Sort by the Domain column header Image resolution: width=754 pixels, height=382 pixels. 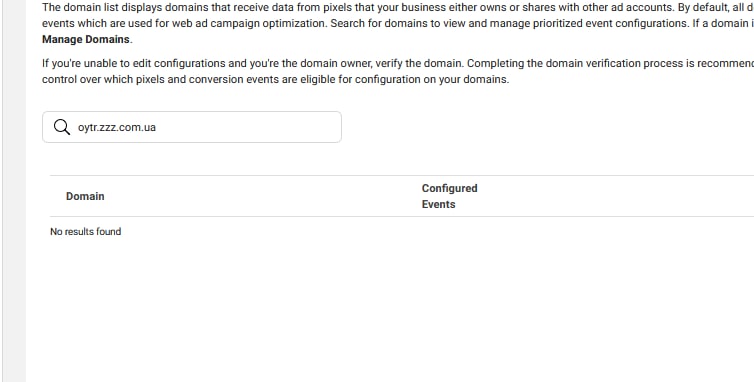[85, 196]
